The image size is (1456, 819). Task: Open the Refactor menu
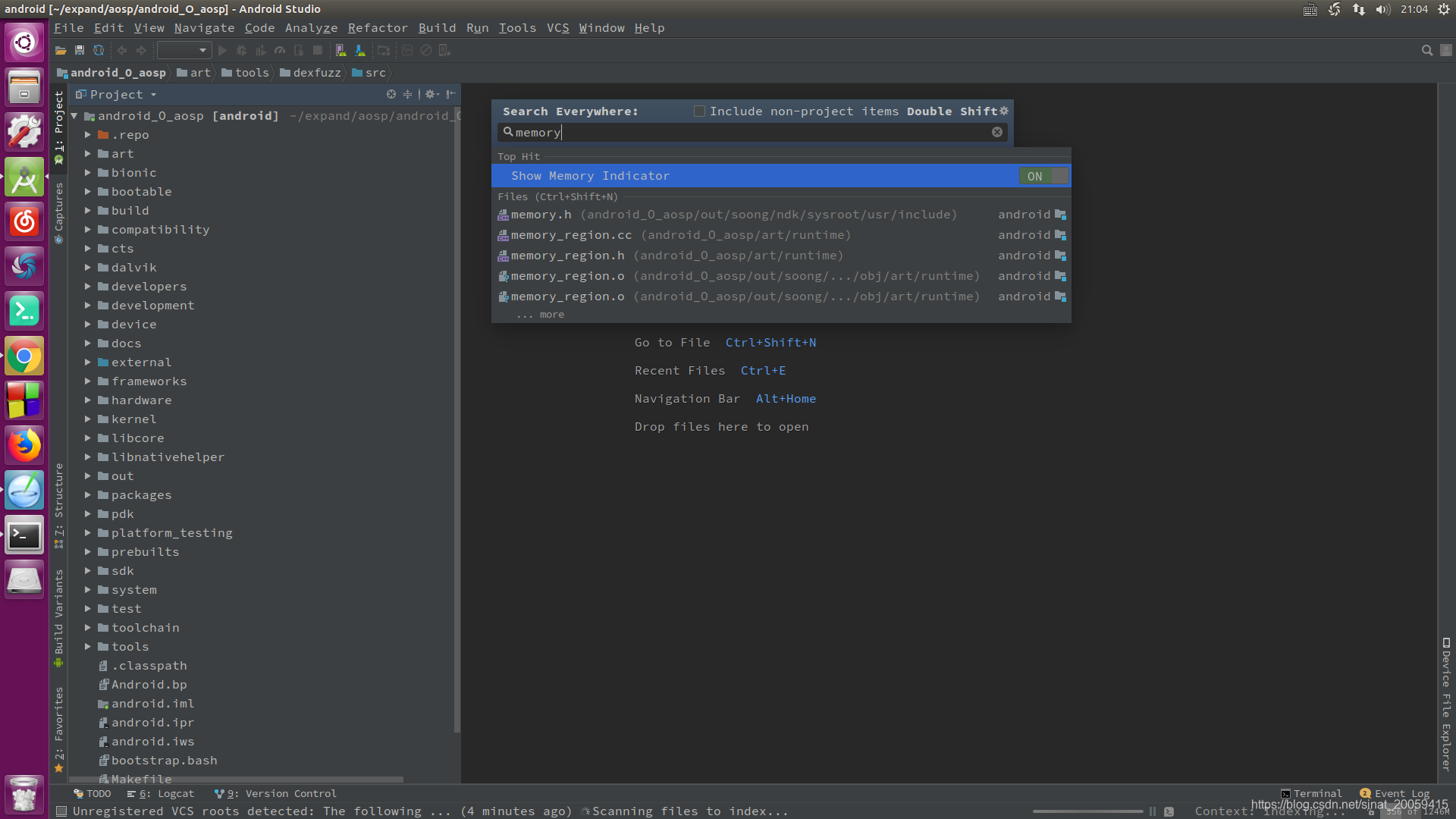378,28
